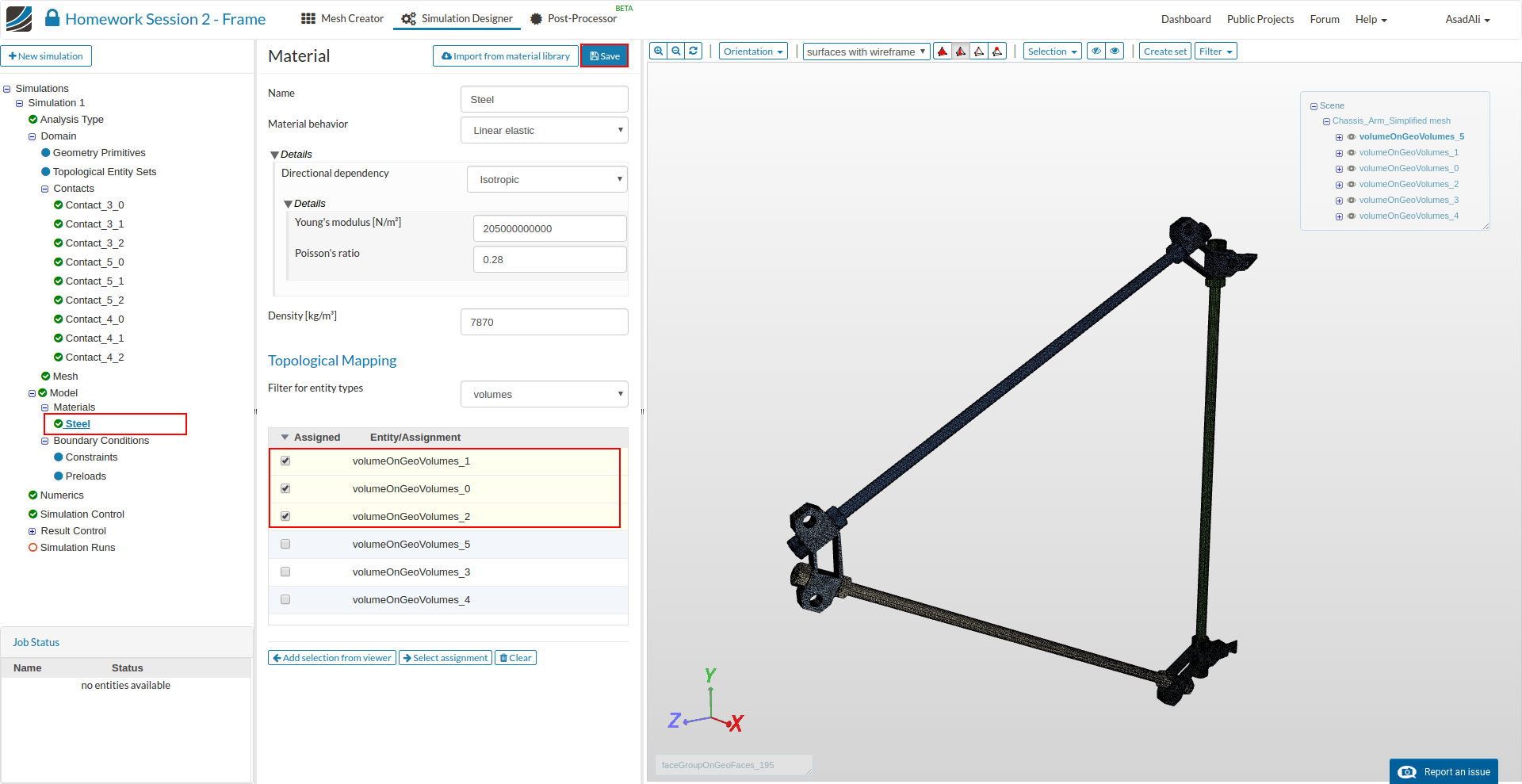Screen dimensions: 1522x784
Task: Toggle visibility eye of volumeOnGeoVolumes_4 in Scene
Action: [1352, 216]
